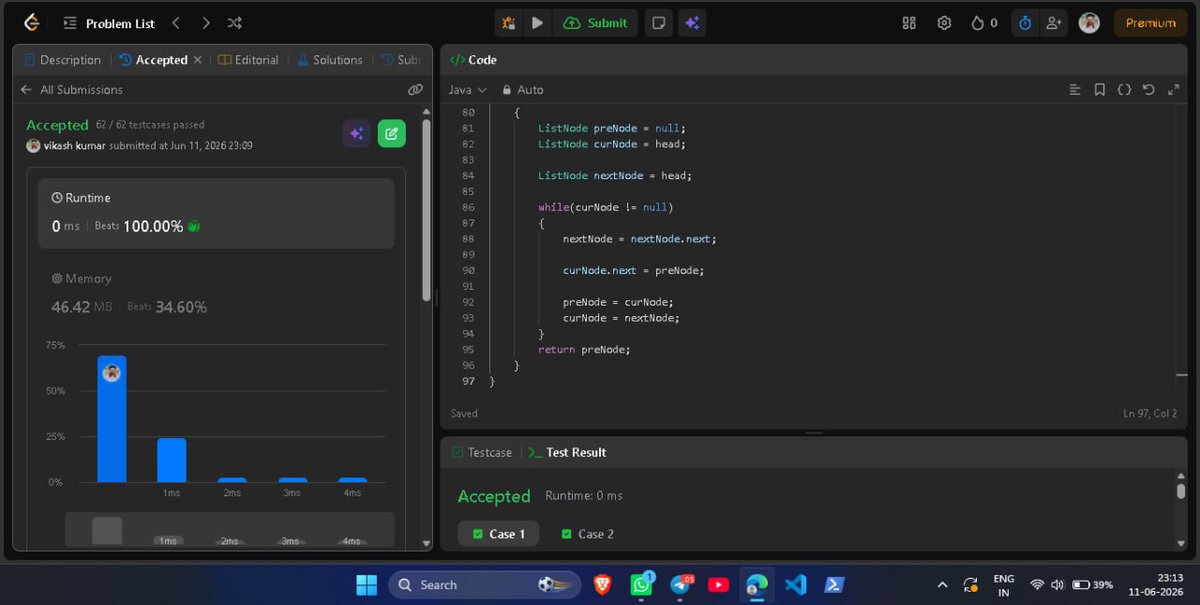Switch to the Description tab
The width and height of the screenshot is (1200, 605).
tap(62, 60)
